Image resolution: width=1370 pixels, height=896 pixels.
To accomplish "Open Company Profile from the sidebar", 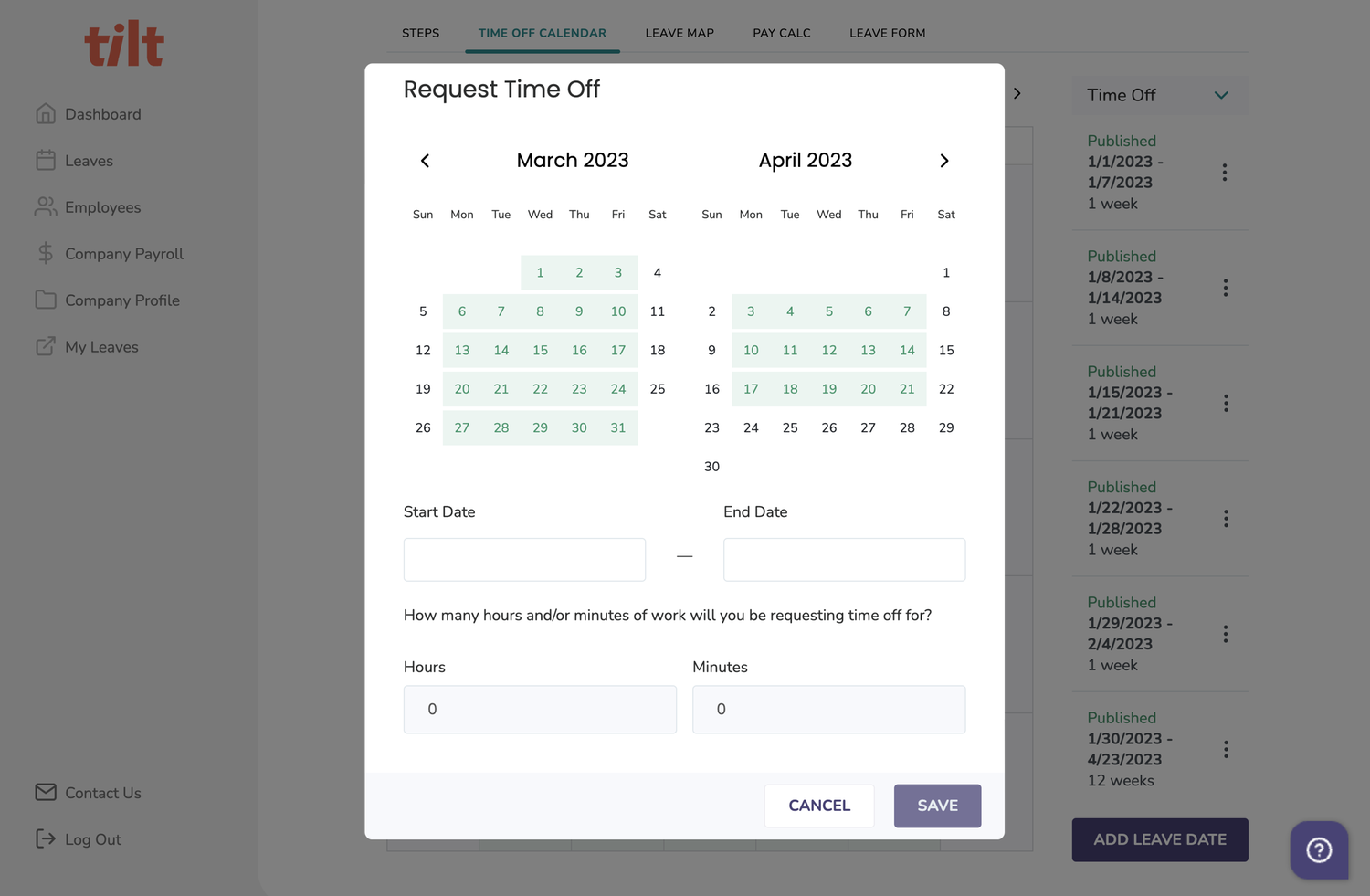I will pos(121,300).
